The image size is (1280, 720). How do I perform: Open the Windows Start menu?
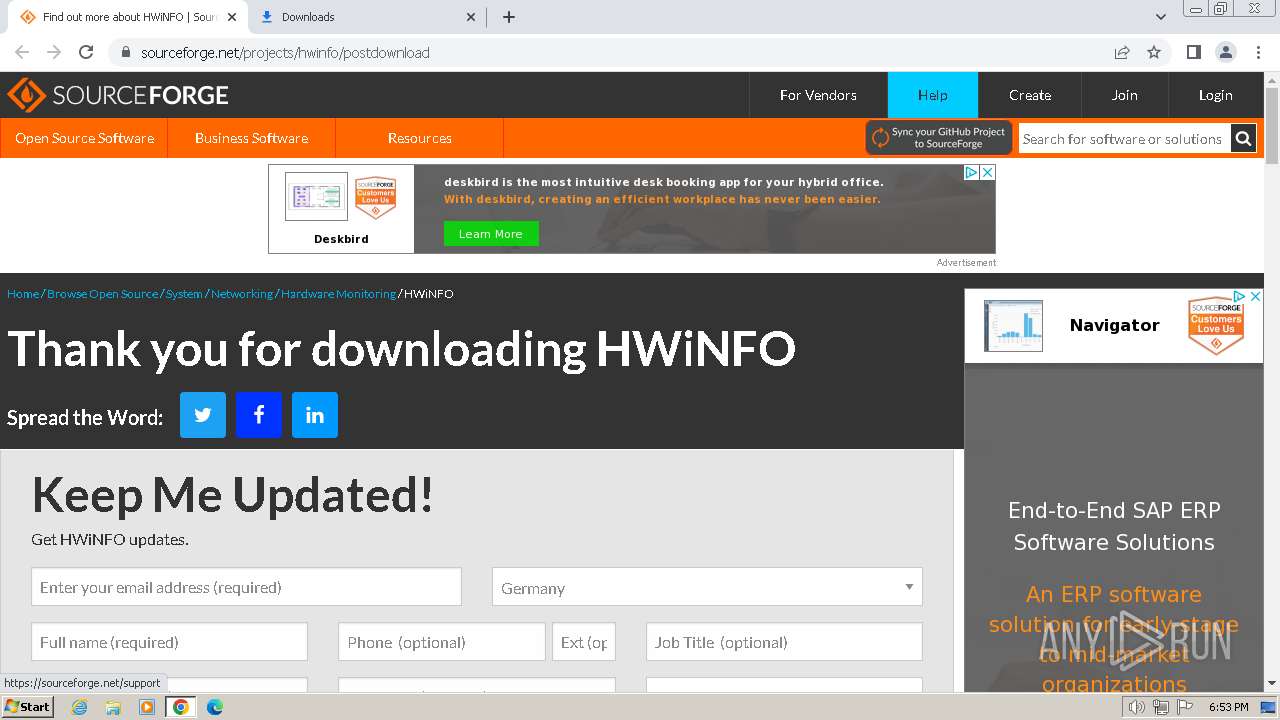pyautogui.click(x=27, y=707)
